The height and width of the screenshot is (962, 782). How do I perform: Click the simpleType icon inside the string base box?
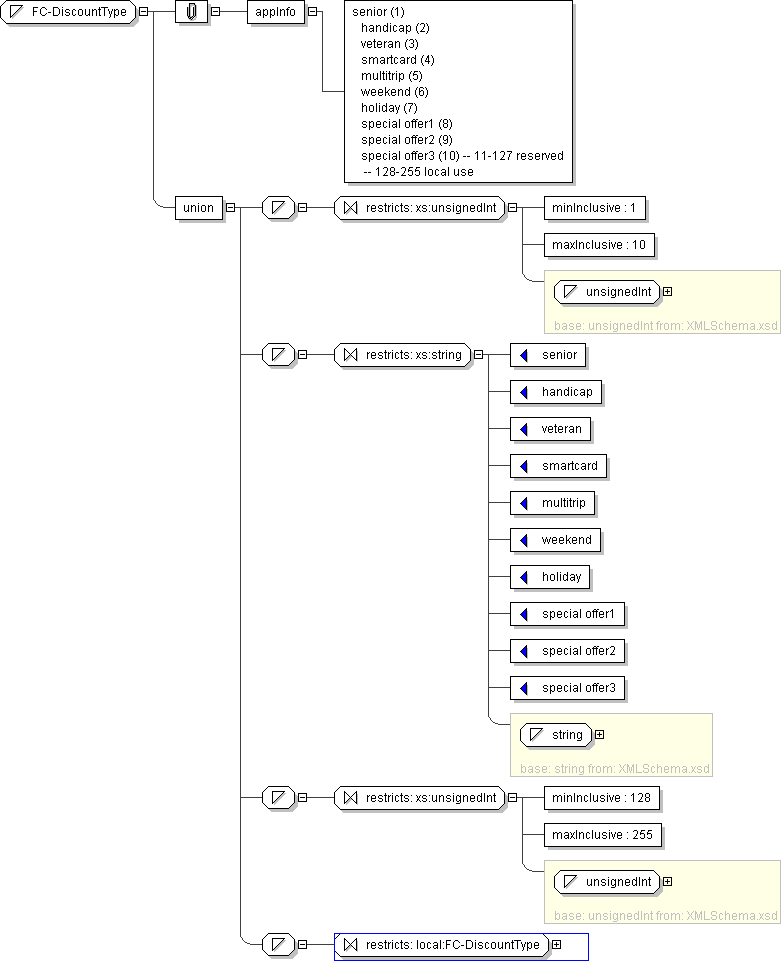(x=536, y=735)
